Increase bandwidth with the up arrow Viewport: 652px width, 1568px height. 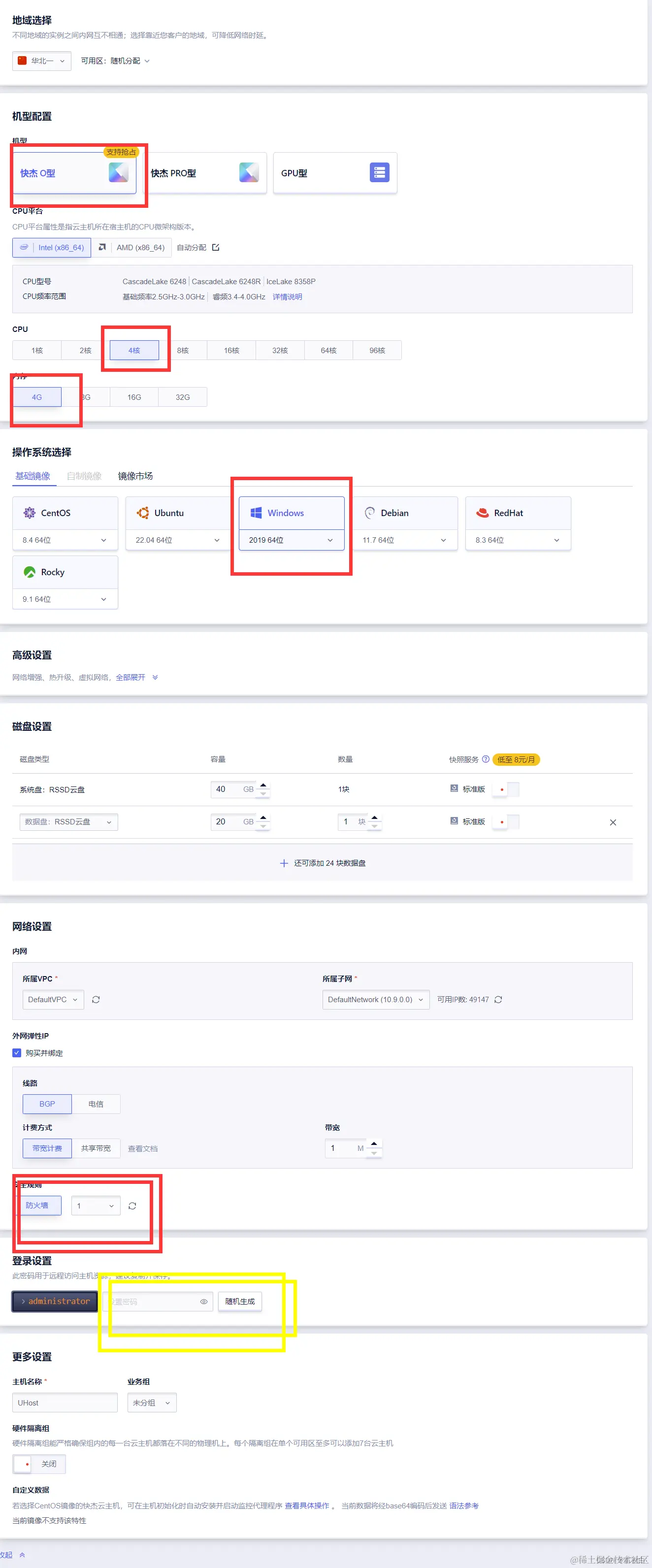click(x=374, y=1144)
